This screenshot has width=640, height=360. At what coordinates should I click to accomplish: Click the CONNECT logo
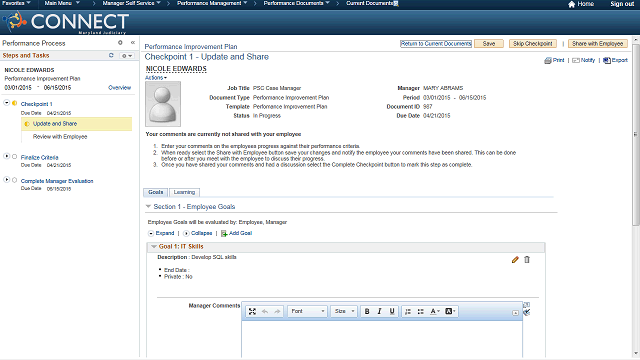pyautogui.click(x=66, y=22)
